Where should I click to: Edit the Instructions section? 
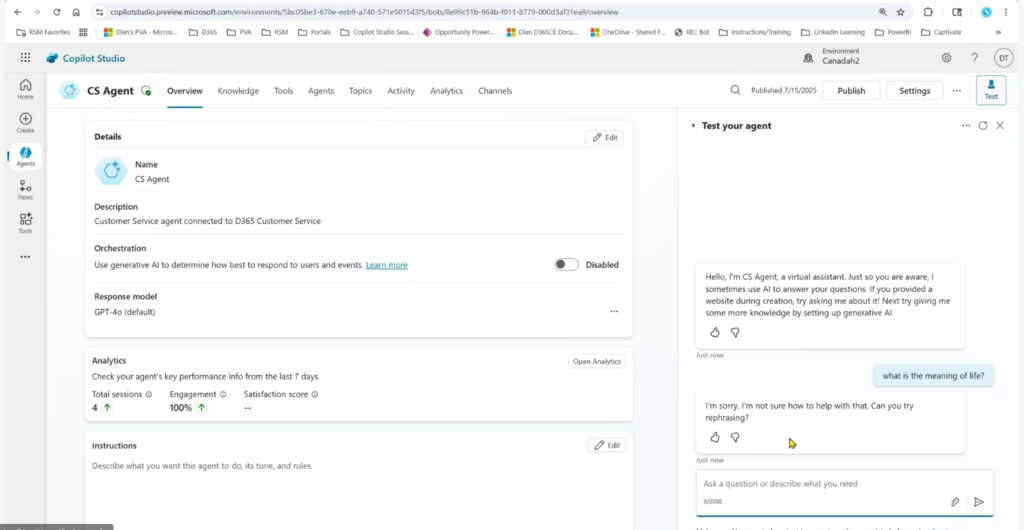(x=607, y=445)
